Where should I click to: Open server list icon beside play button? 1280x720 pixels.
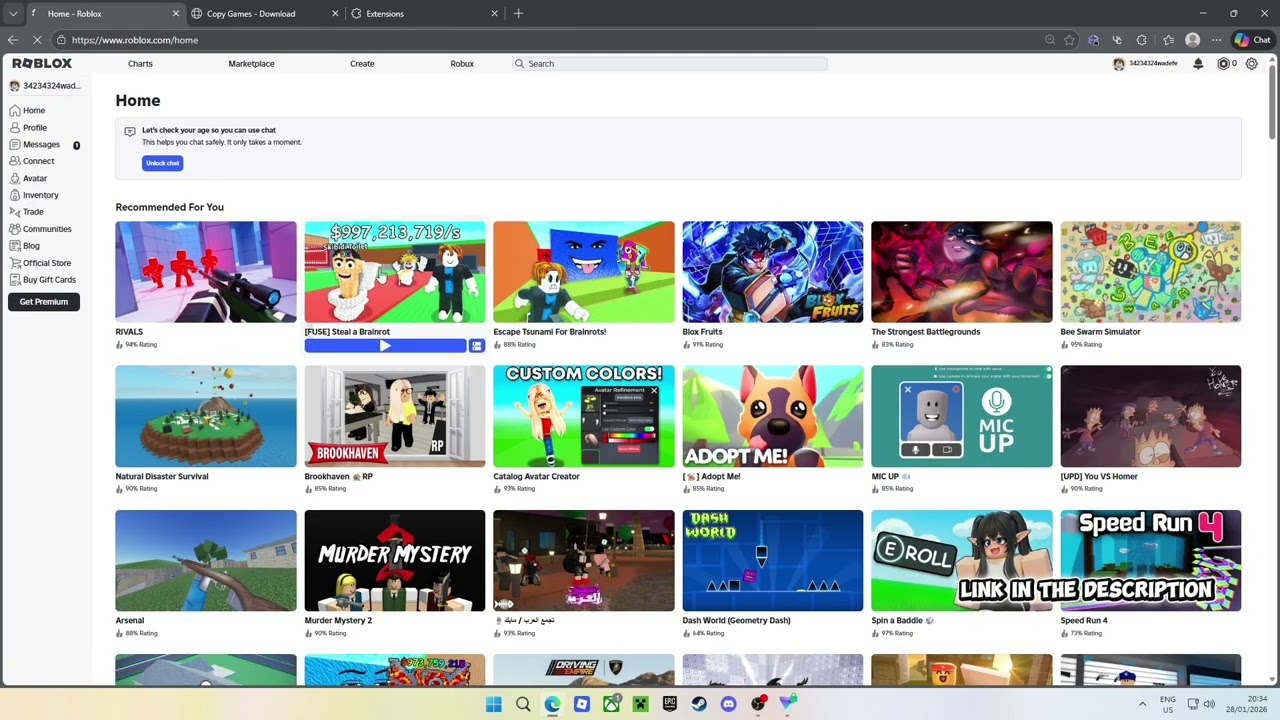[x=477, y=346]
